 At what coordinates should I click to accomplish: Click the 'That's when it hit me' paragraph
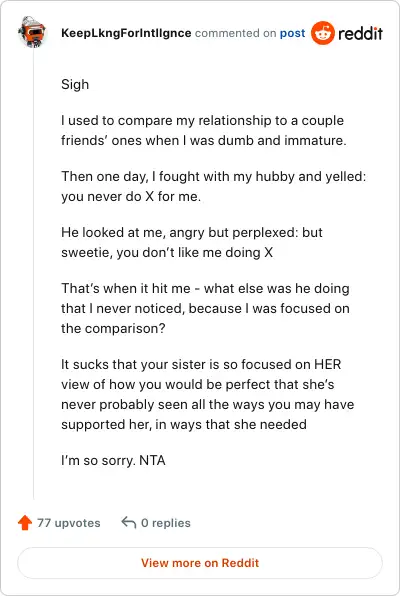(x=205, y=308)
